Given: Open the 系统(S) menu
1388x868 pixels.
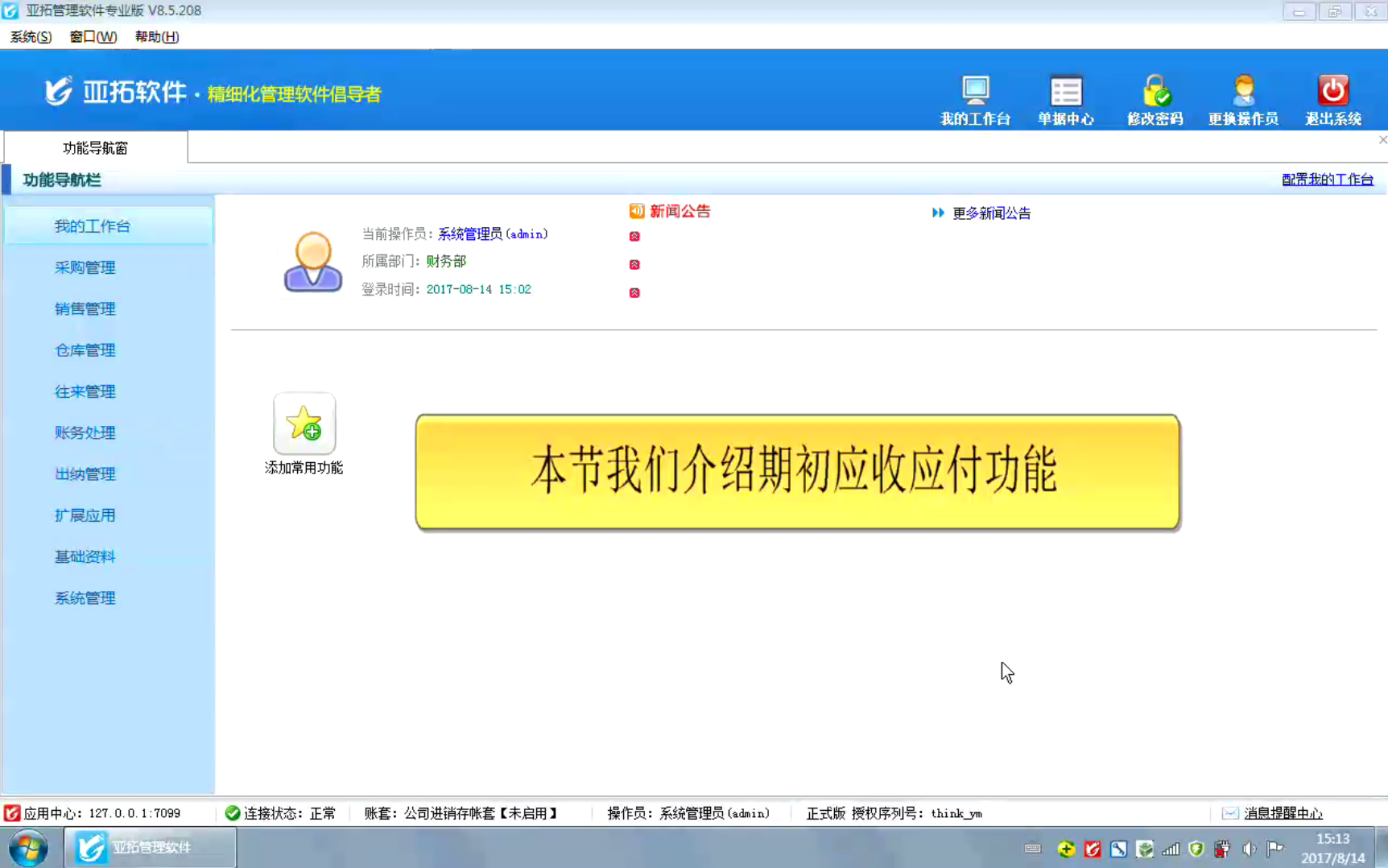Looking at the screenshot, I should [31, 37].
